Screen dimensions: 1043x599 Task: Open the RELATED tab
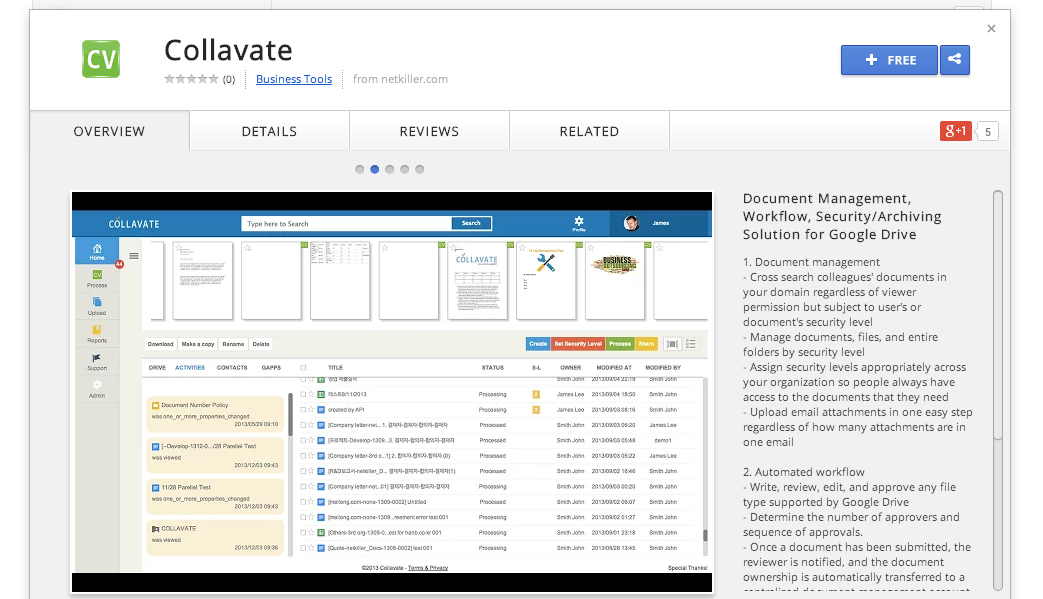coord(589,132)
